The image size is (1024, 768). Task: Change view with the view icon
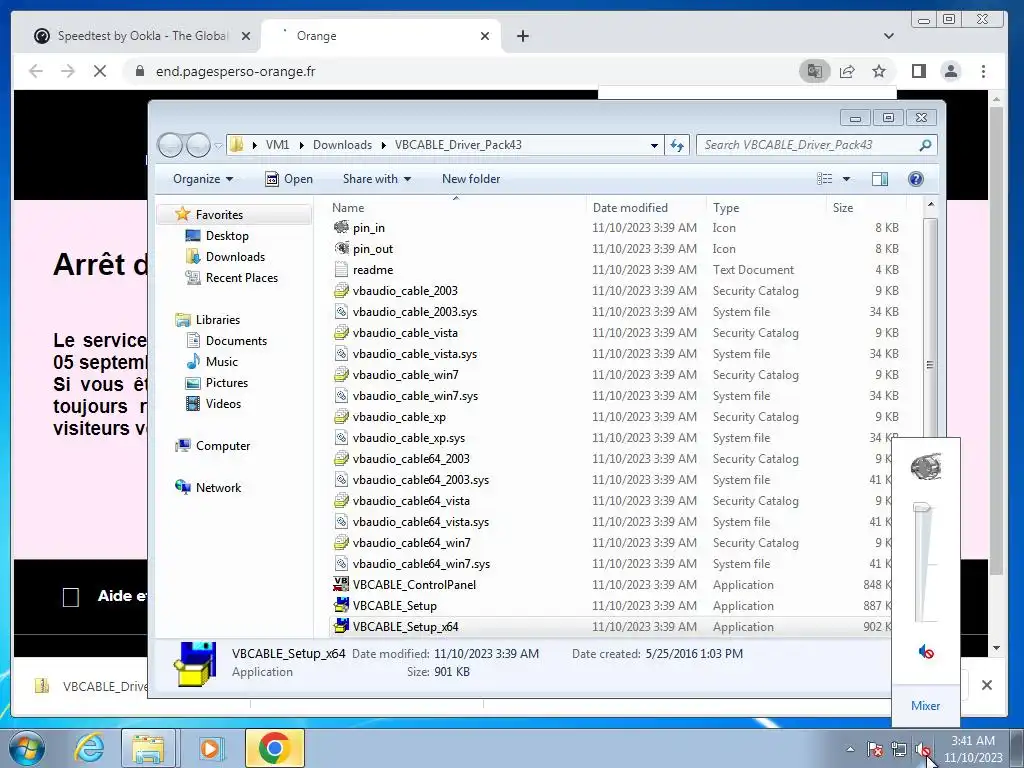(x=825, y=179)
